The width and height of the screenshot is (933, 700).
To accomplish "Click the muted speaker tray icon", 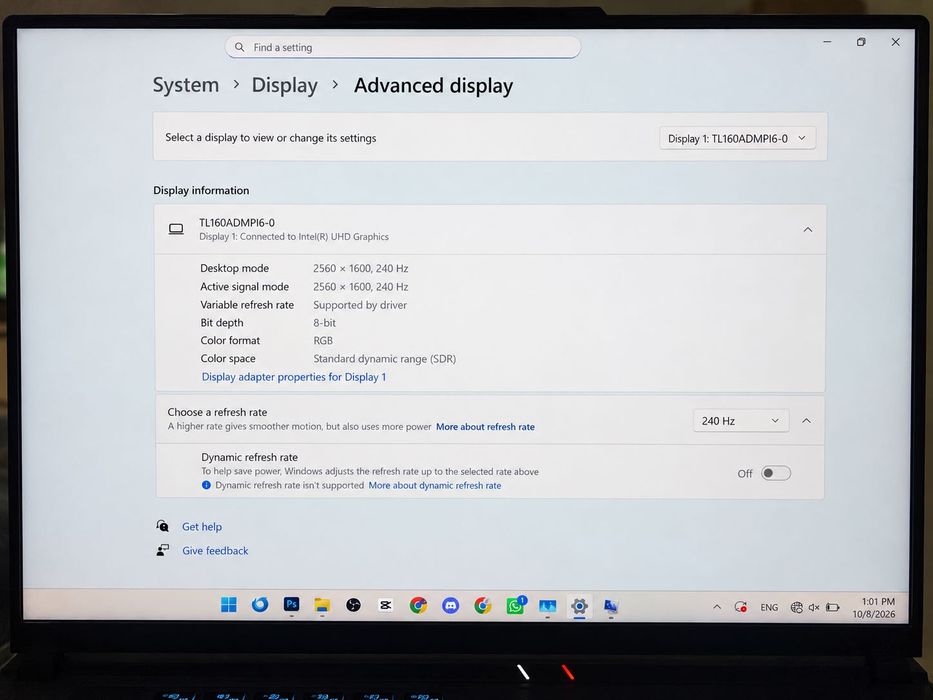I will tap(814, 608).
